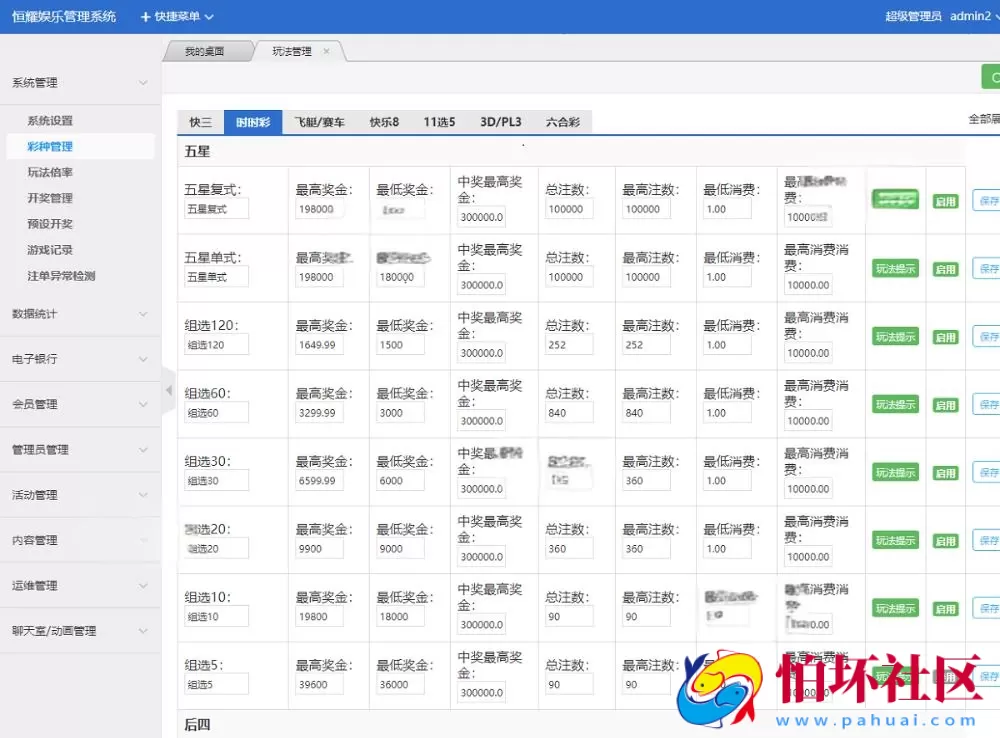This screenshot has height=738, width=1000.
Task: Switch to the 快三 game tab
Action: (199, 120)
